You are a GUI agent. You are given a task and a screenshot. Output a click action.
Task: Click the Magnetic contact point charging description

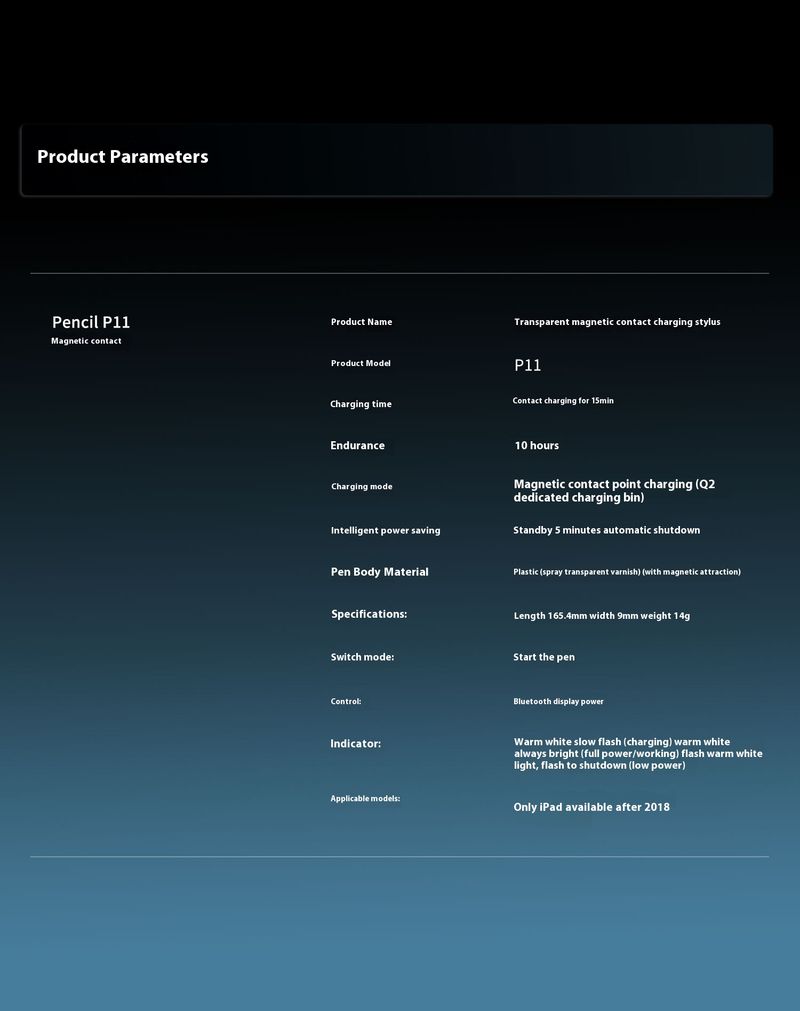614,491
